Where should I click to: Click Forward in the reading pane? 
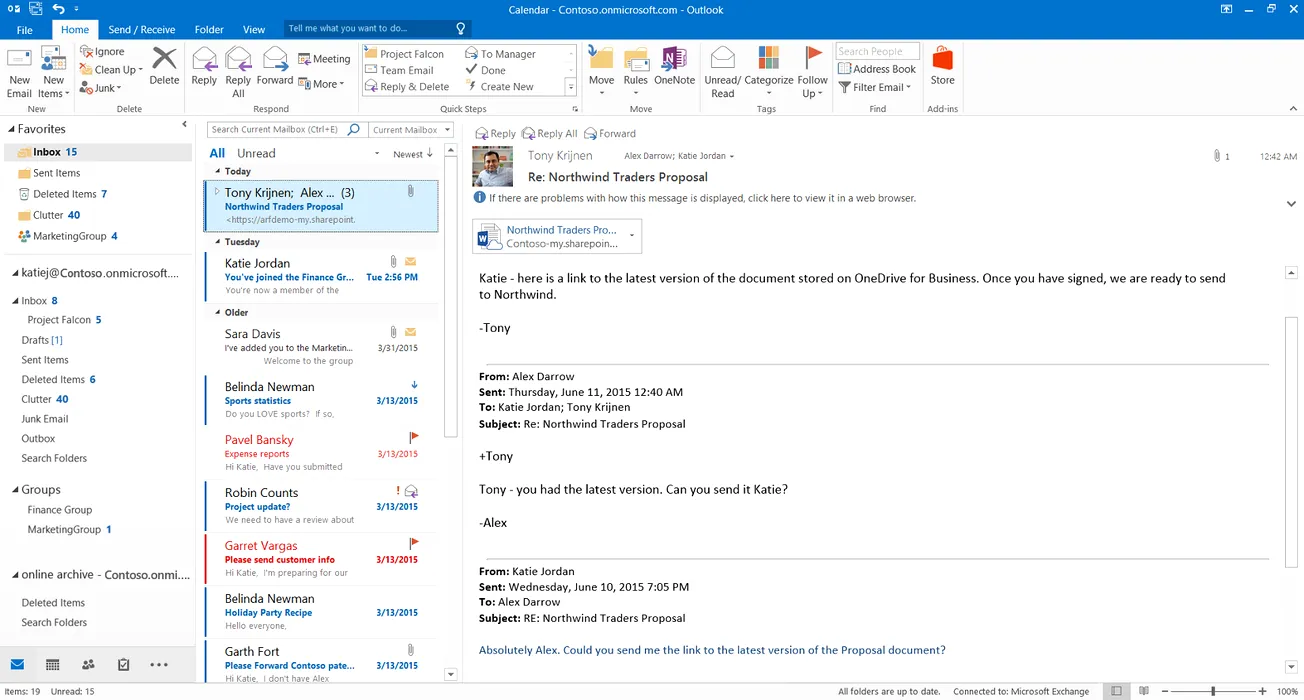610,133
